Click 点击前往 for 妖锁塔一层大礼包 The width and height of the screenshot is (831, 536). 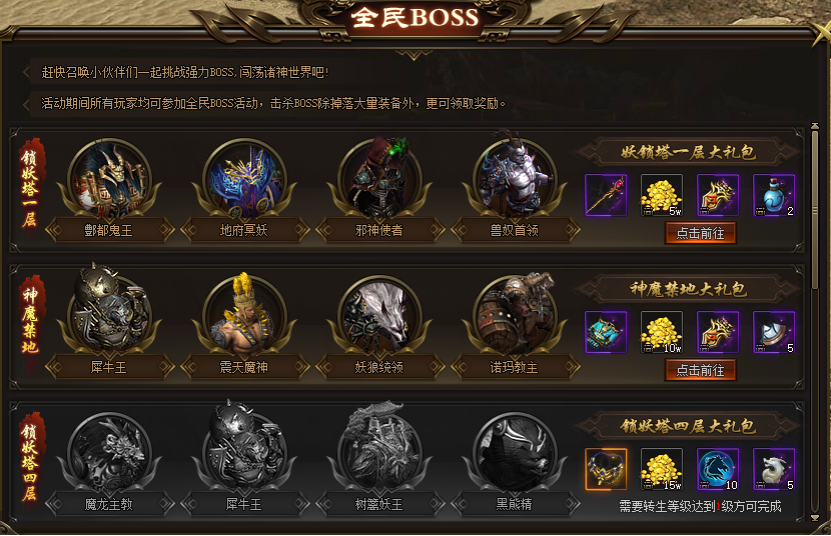pos(701,233)
